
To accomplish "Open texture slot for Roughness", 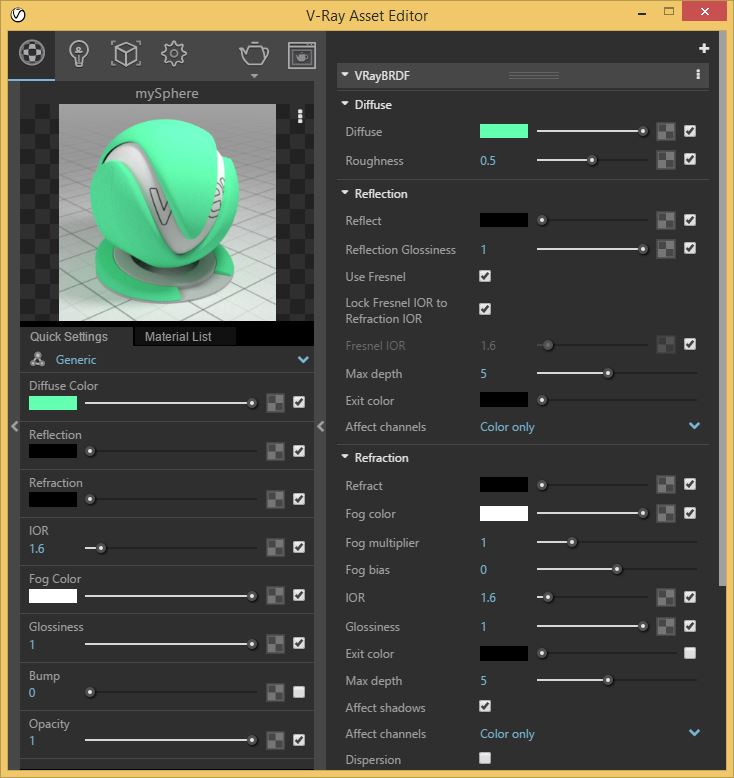I will [x=666, y=160].
